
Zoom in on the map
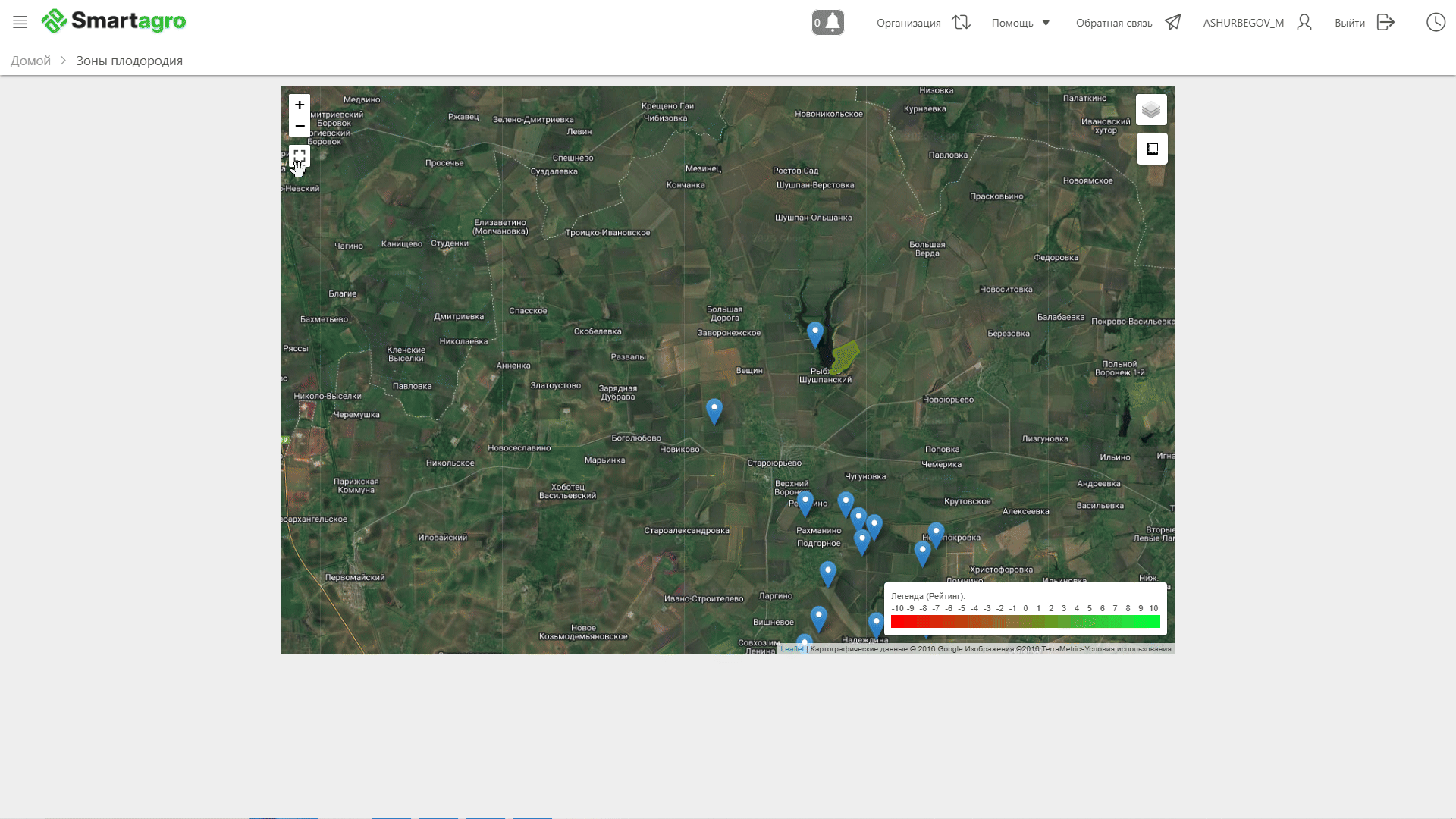[x=300, y=105]
